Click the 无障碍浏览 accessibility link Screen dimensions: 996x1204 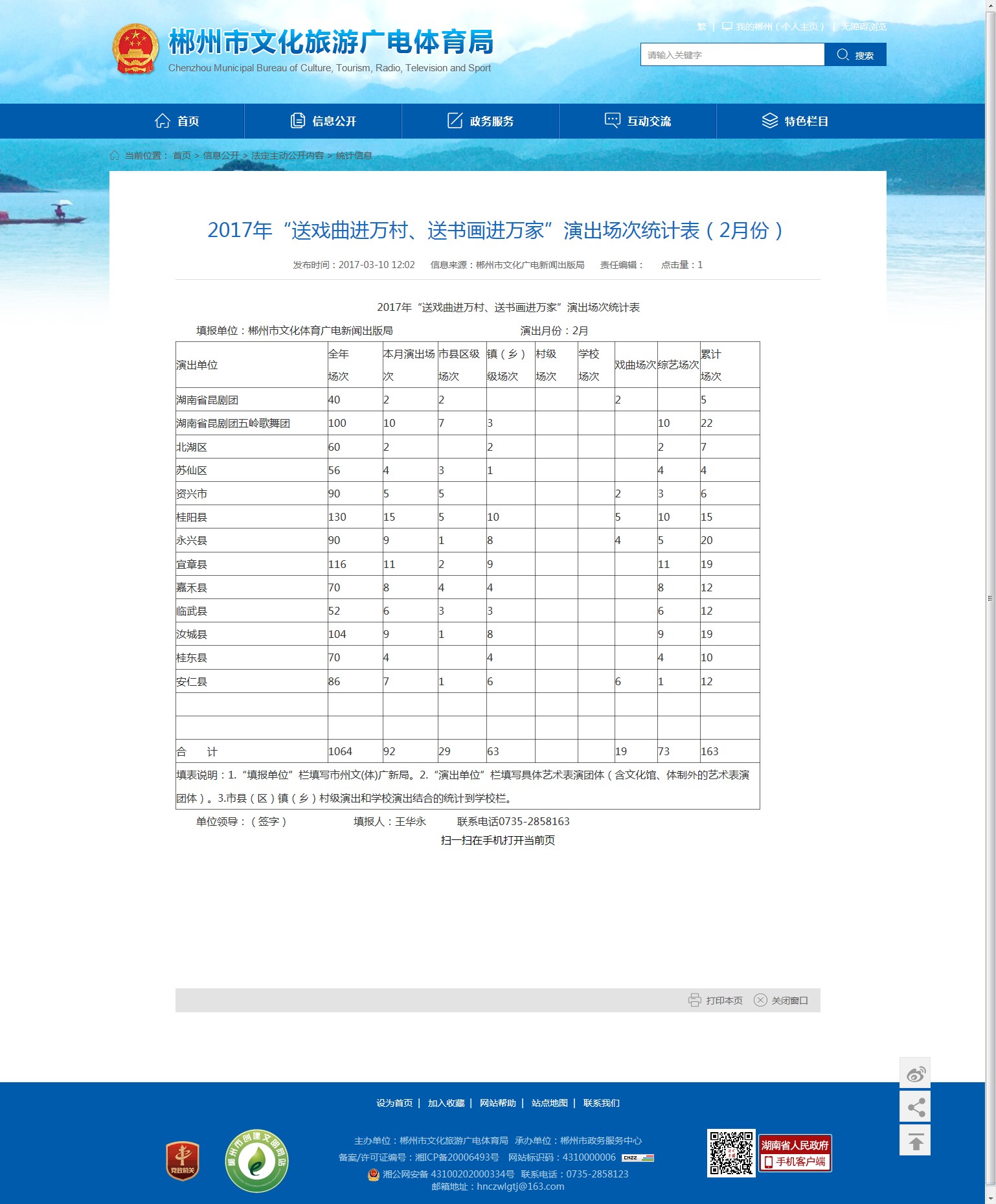pos(863,27)
